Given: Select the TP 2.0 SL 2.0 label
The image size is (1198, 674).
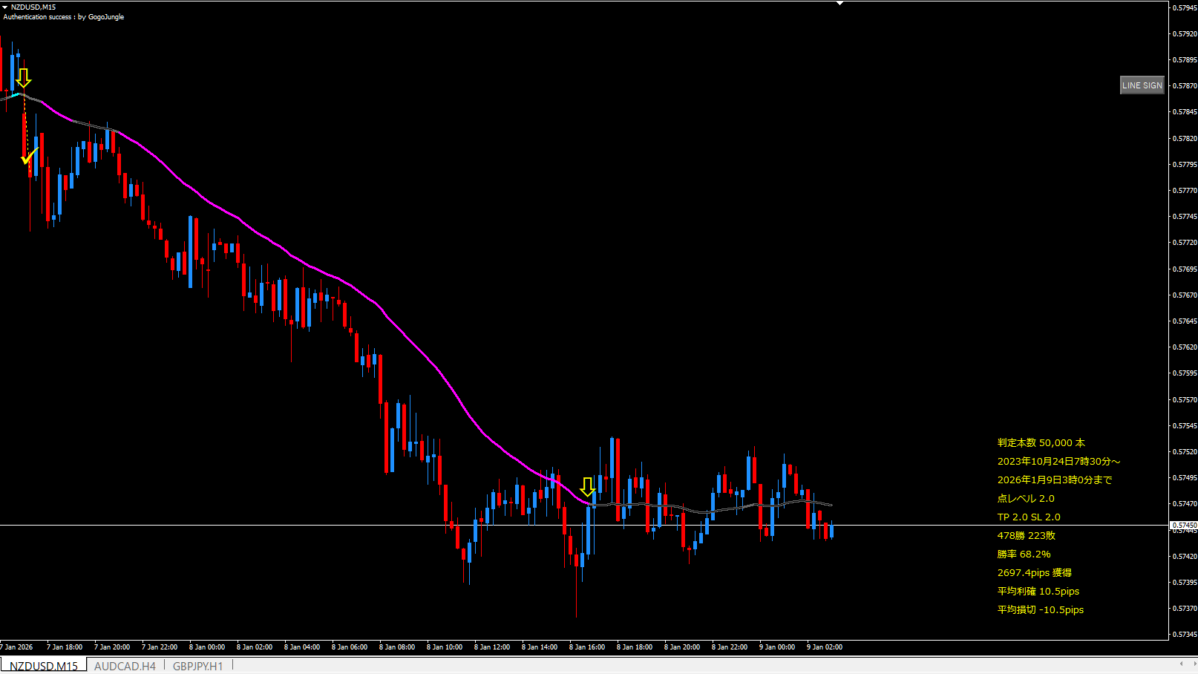Looking at the screenshot, I should tap(1028, 517).
